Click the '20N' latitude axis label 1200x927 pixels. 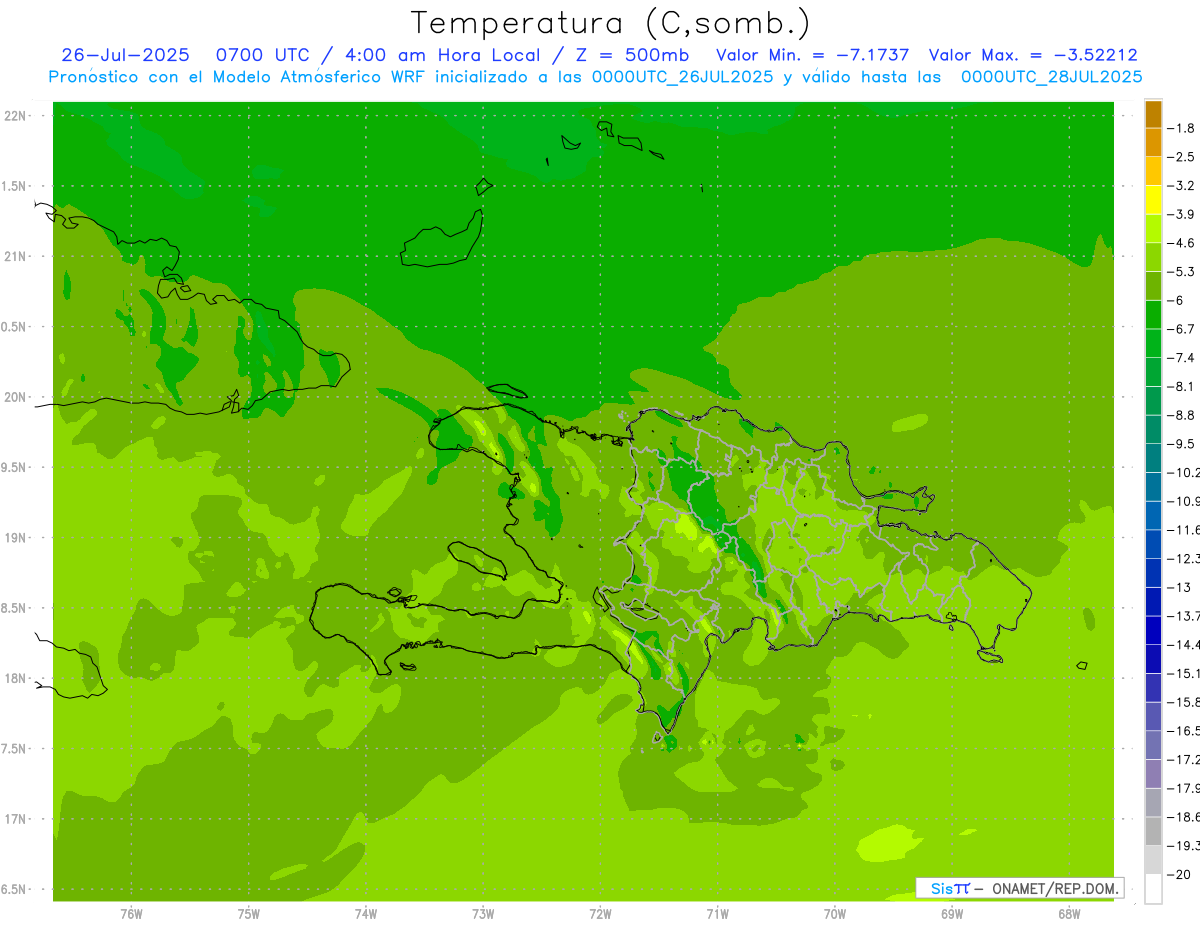pyautogui.click(x=15, y=397)
